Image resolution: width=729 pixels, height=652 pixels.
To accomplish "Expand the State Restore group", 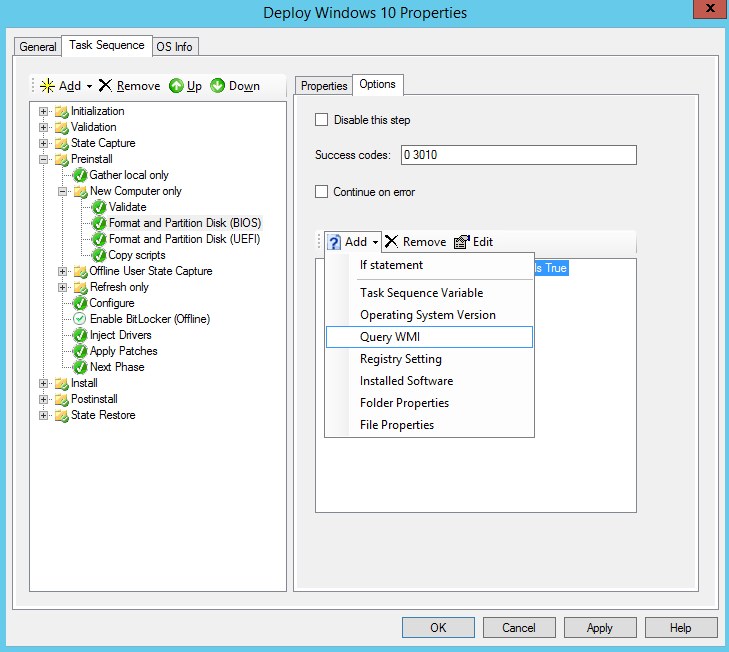I will click(x=43, y=416).
